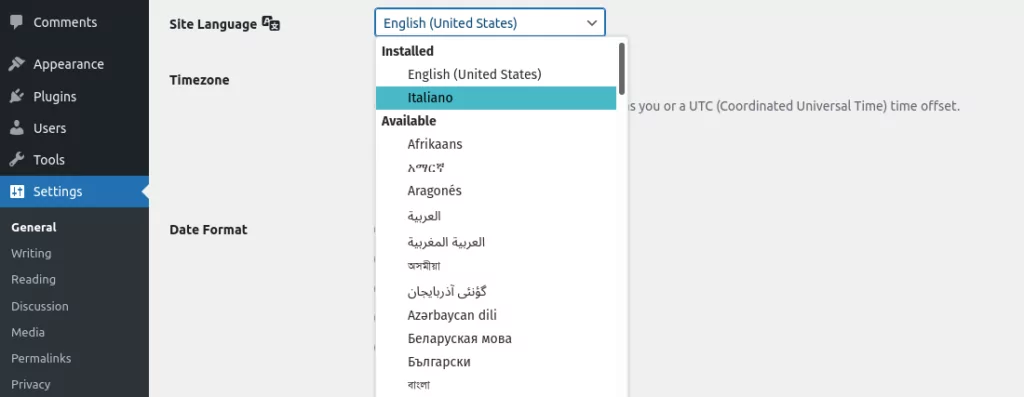Click the Settings sliders icon

click(x=17, y=191)
